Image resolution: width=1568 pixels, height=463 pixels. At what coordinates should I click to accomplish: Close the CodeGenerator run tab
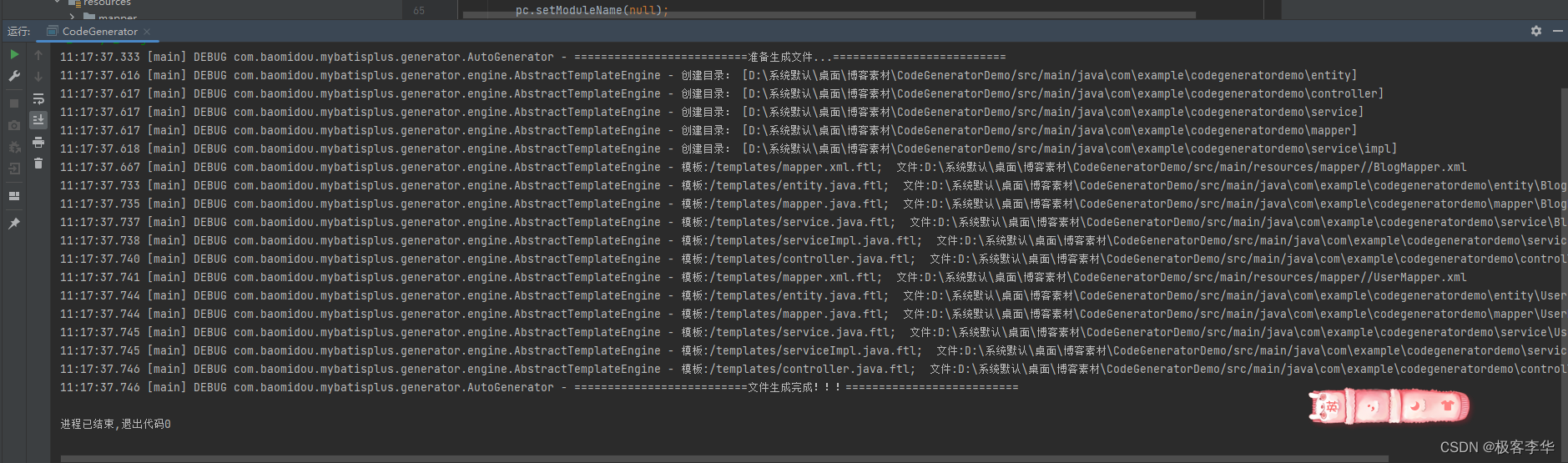(147, 32)
